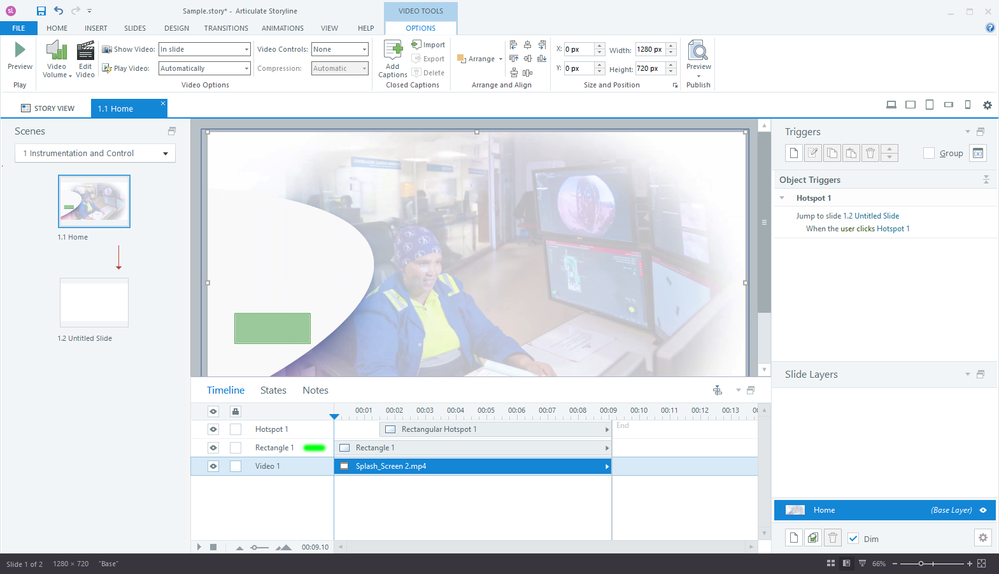Click the 1.2 Untitled Slide trigger link
The height and width of the screenshot is (574, 999).
(871, 216)
